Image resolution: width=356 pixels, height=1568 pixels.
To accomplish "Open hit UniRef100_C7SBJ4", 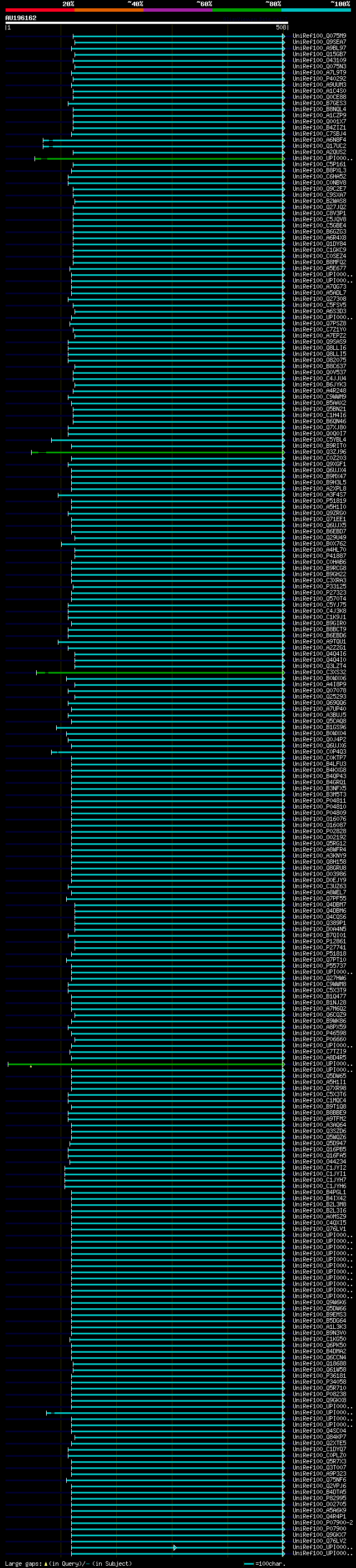I will pyautogui.click(x=319, y=134).
